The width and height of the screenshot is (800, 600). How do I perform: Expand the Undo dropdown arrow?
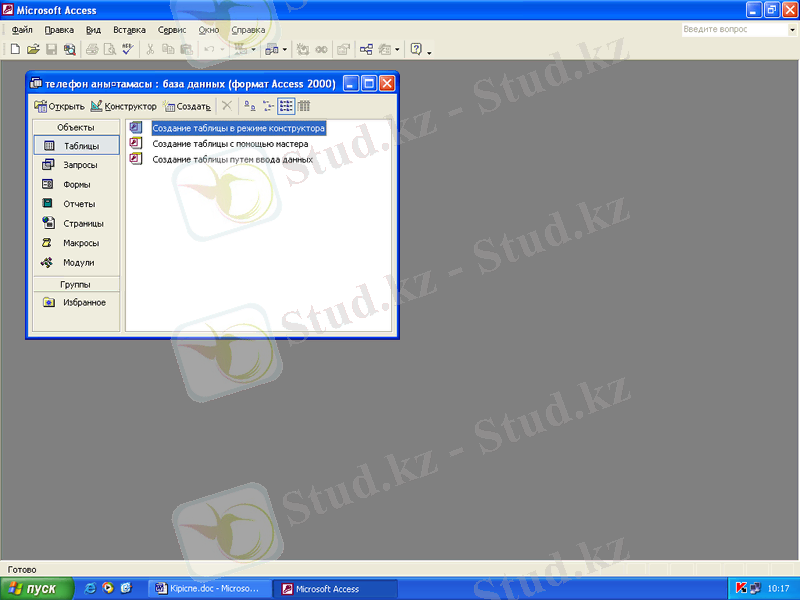(222, 49)
